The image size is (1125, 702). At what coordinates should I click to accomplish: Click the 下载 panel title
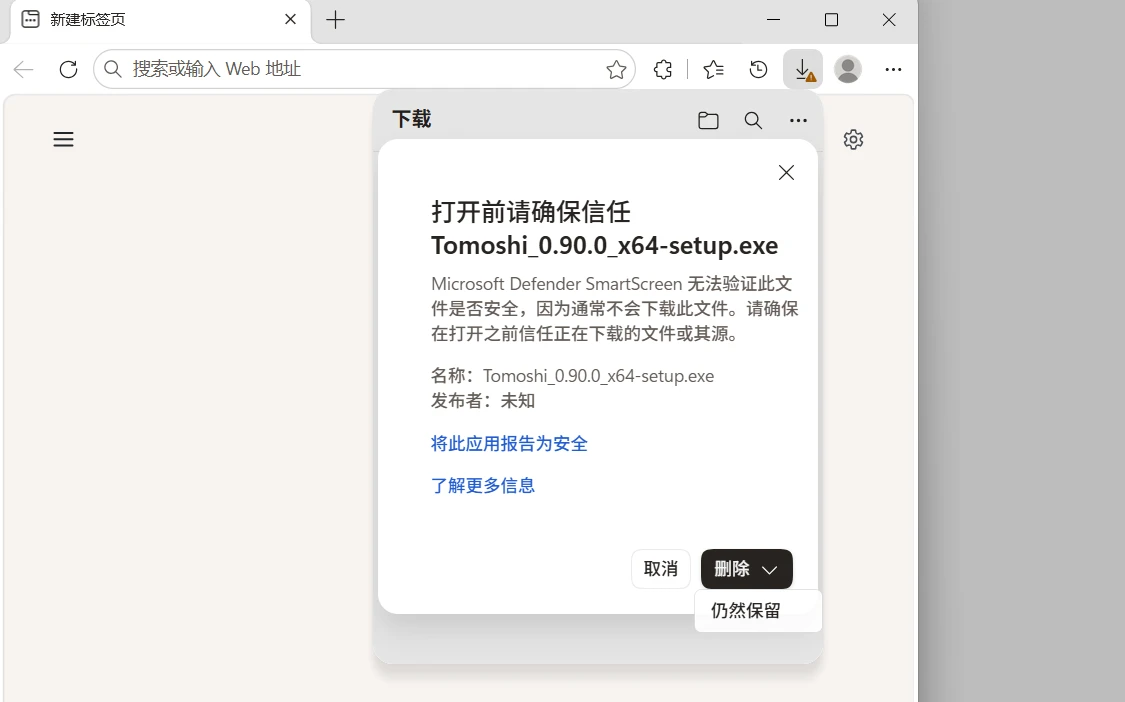click(x=412, y=119)
